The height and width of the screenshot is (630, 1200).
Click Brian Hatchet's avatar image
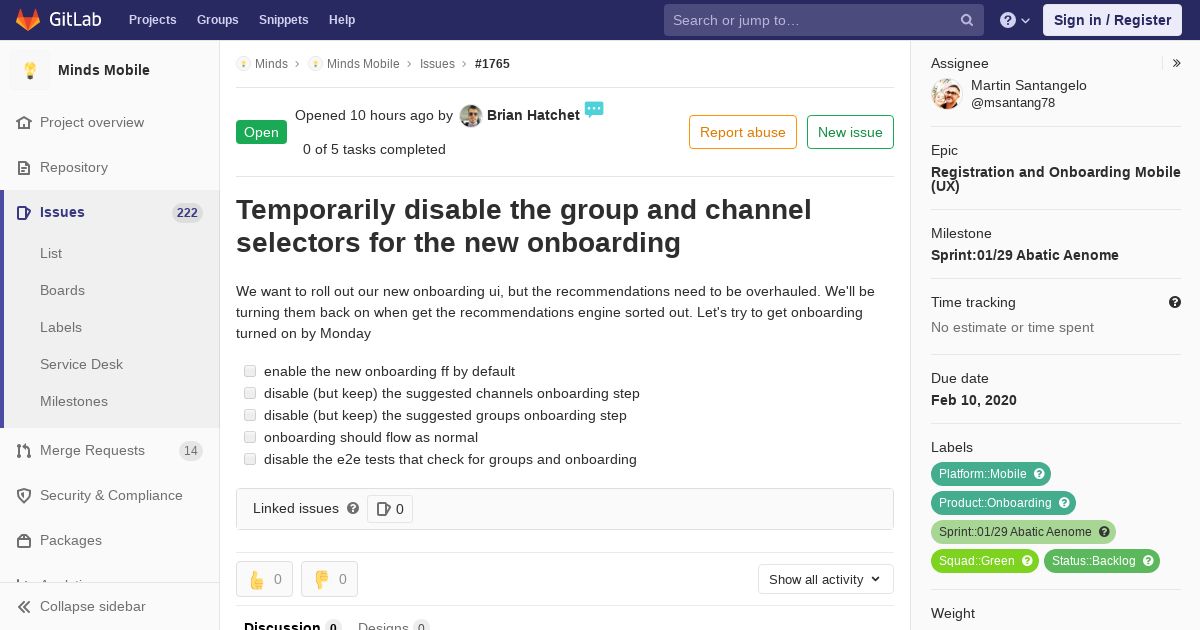471,116
